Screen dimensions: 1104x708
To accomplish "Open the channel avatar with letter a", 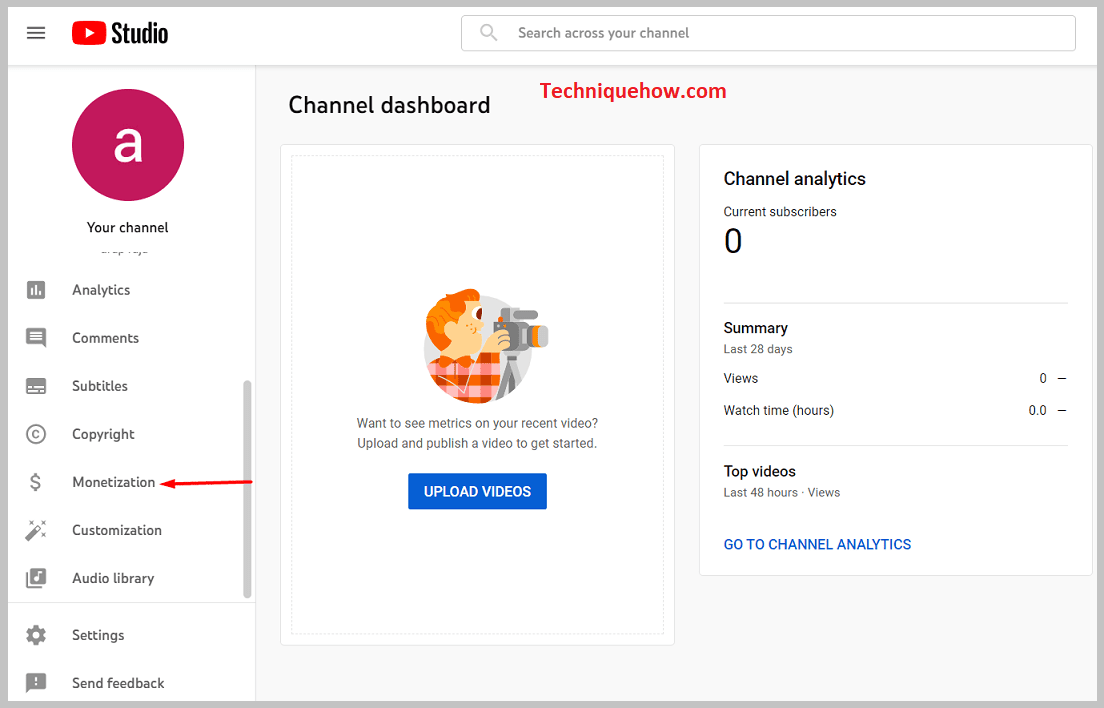I will click(x=127, y=145).
